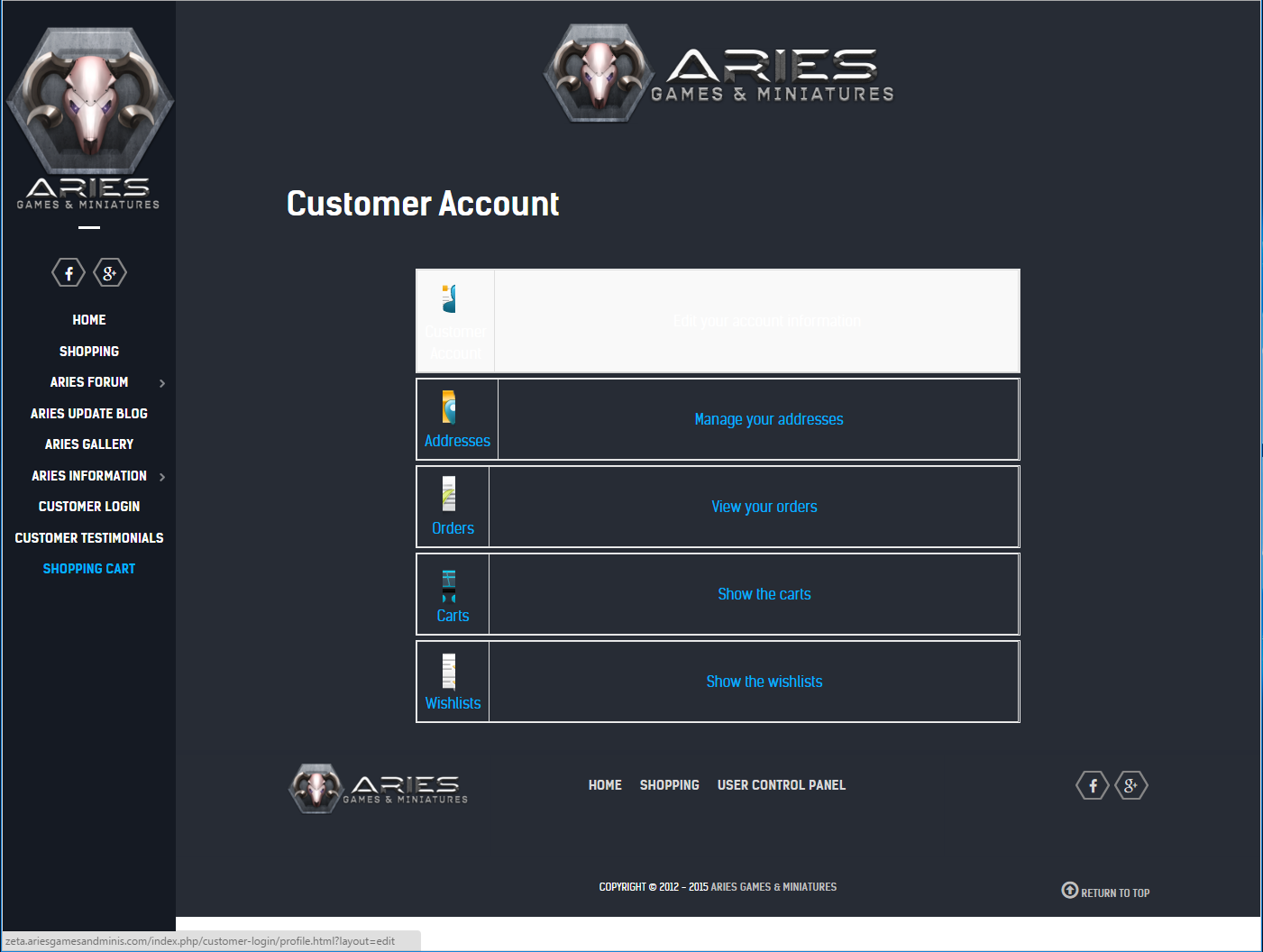Screen dimensions: 1263x952
Task: Open Aries Forum in the sidebar menu
Action: [x=89, y=382]
